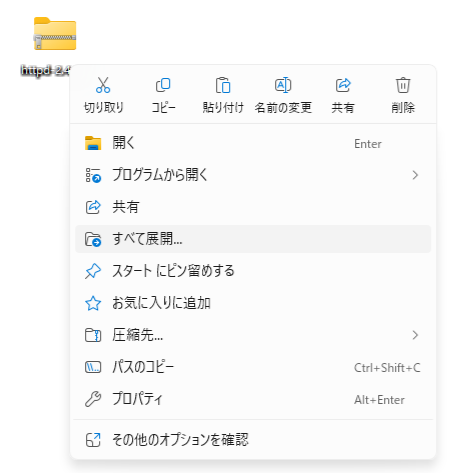Select パスのコピー menu entry
This screenshot has width=460, height=473.
coord(253,367)
